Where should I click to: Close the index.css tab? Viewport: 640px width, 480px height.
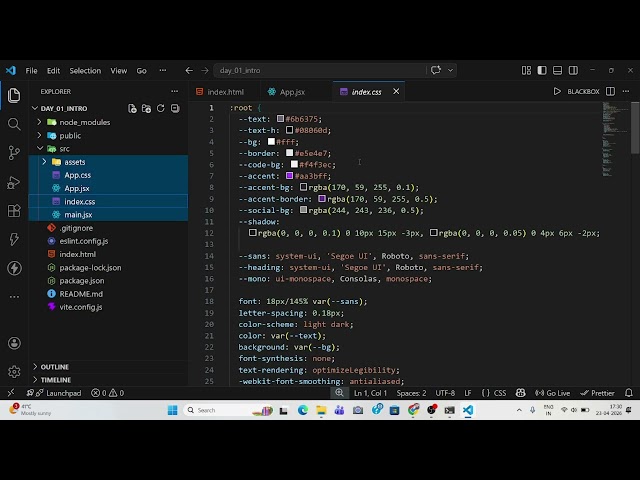pyautogui.click(x=396, y=91)
